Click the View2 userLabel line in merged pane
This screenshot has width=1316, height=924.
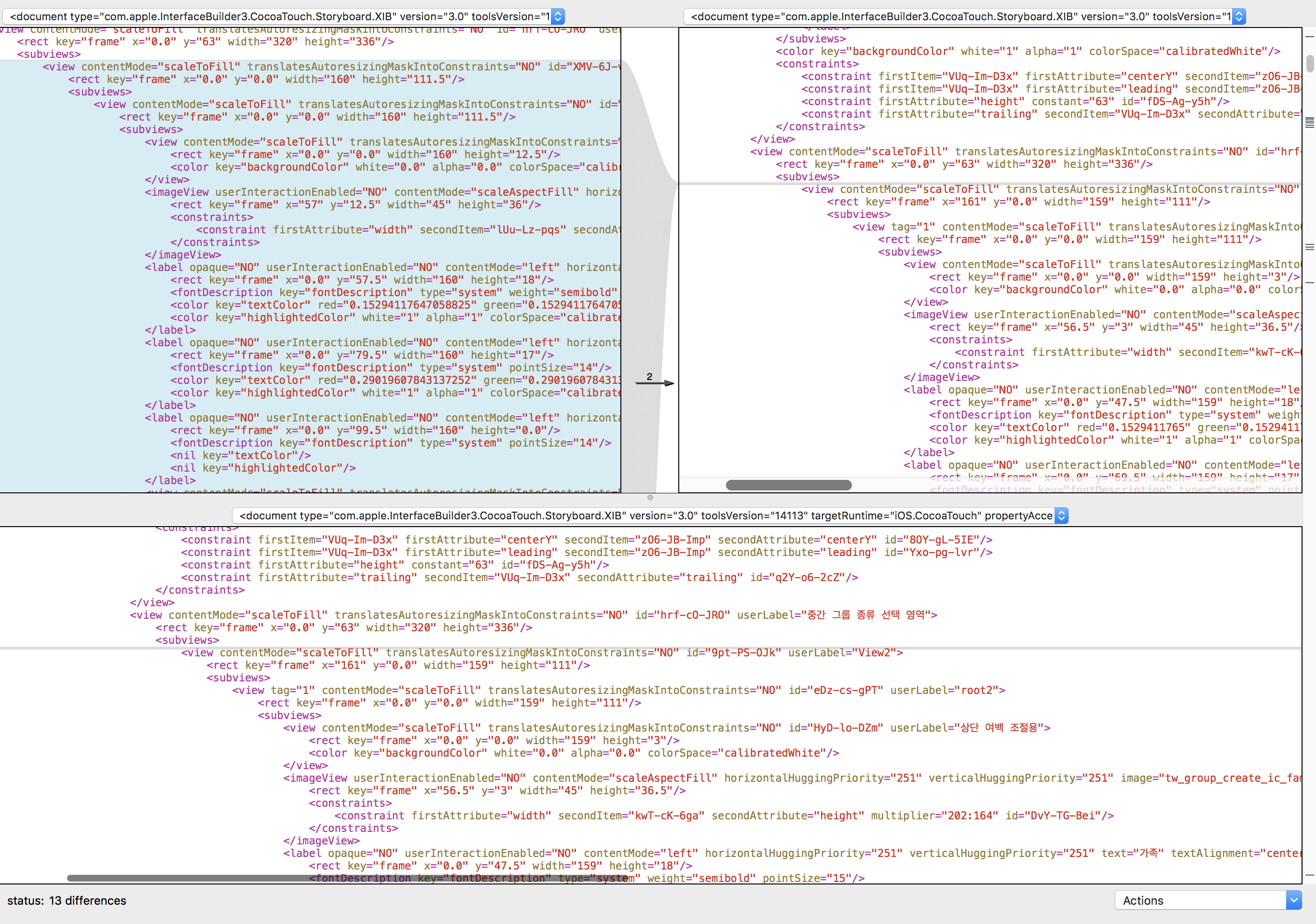[541, 652]
